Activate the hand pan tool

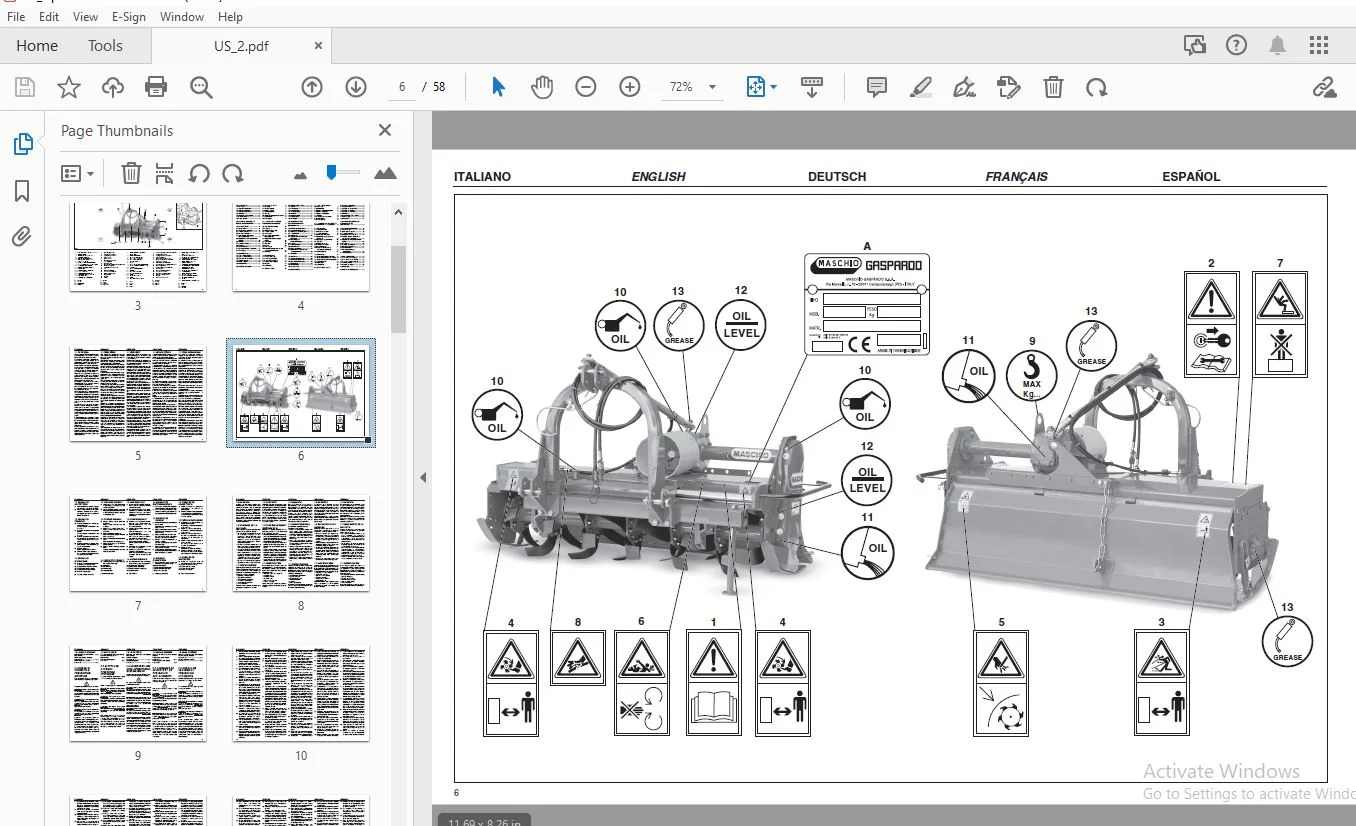pyautogui.click(x=542, y=87)
